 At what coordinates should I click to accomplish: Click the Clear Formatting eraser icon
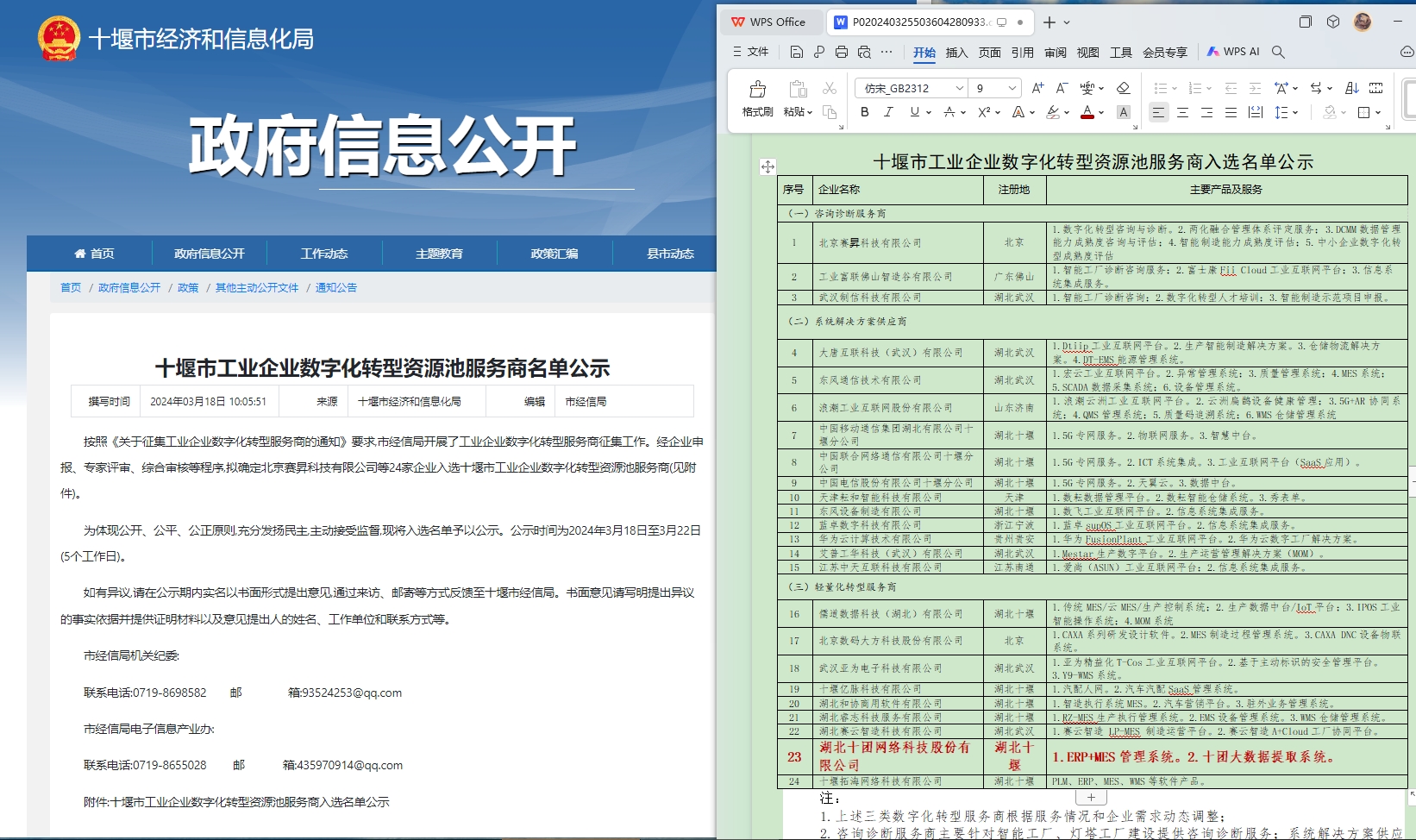tap(1123, 88)
